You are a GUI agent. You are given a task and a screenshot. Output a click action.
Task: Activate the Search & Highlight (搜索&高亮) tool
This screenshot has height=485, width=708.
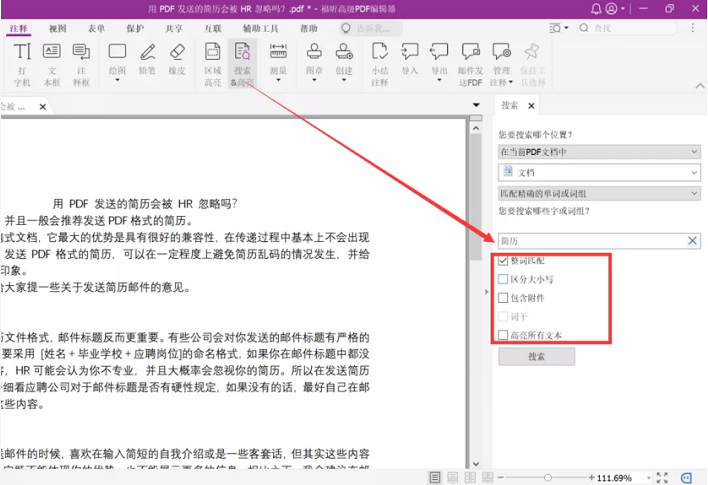(x=242, y=64)
